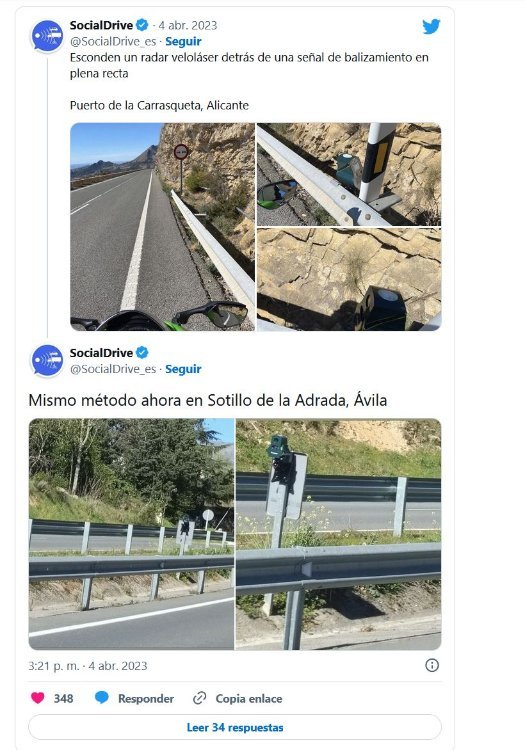This screenshot has width=525, height=750.
Task: Follow SocialDrive via top Seguir link
Action: (183, 42)
